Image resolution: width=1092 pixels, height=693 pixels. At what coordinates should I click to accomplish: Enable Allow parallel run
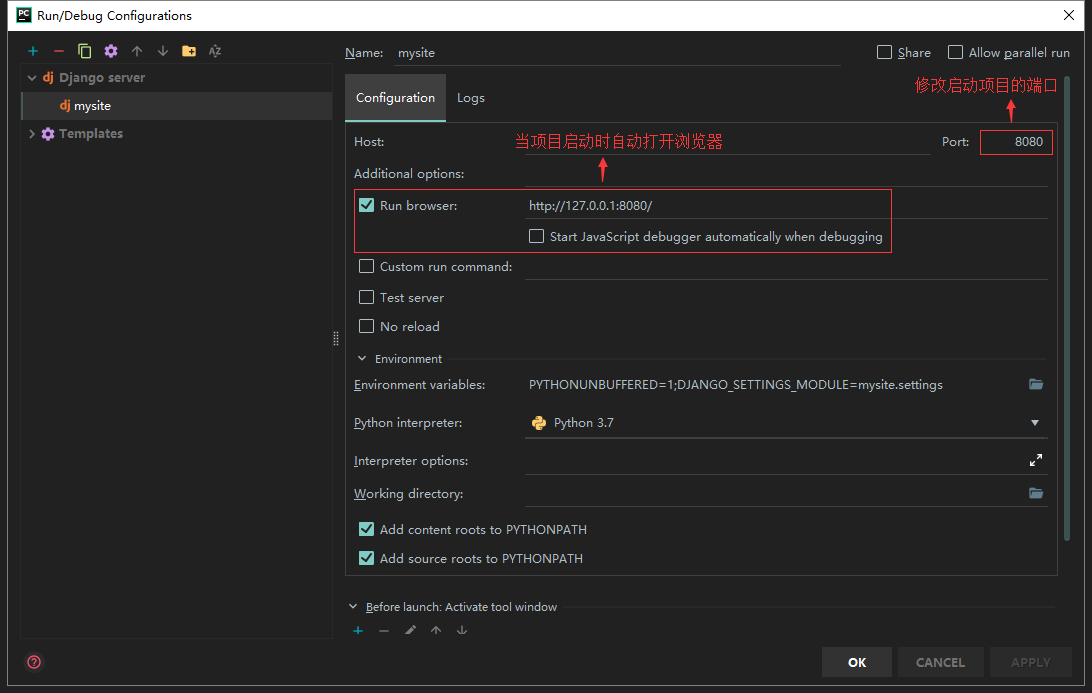click(956, 52)
